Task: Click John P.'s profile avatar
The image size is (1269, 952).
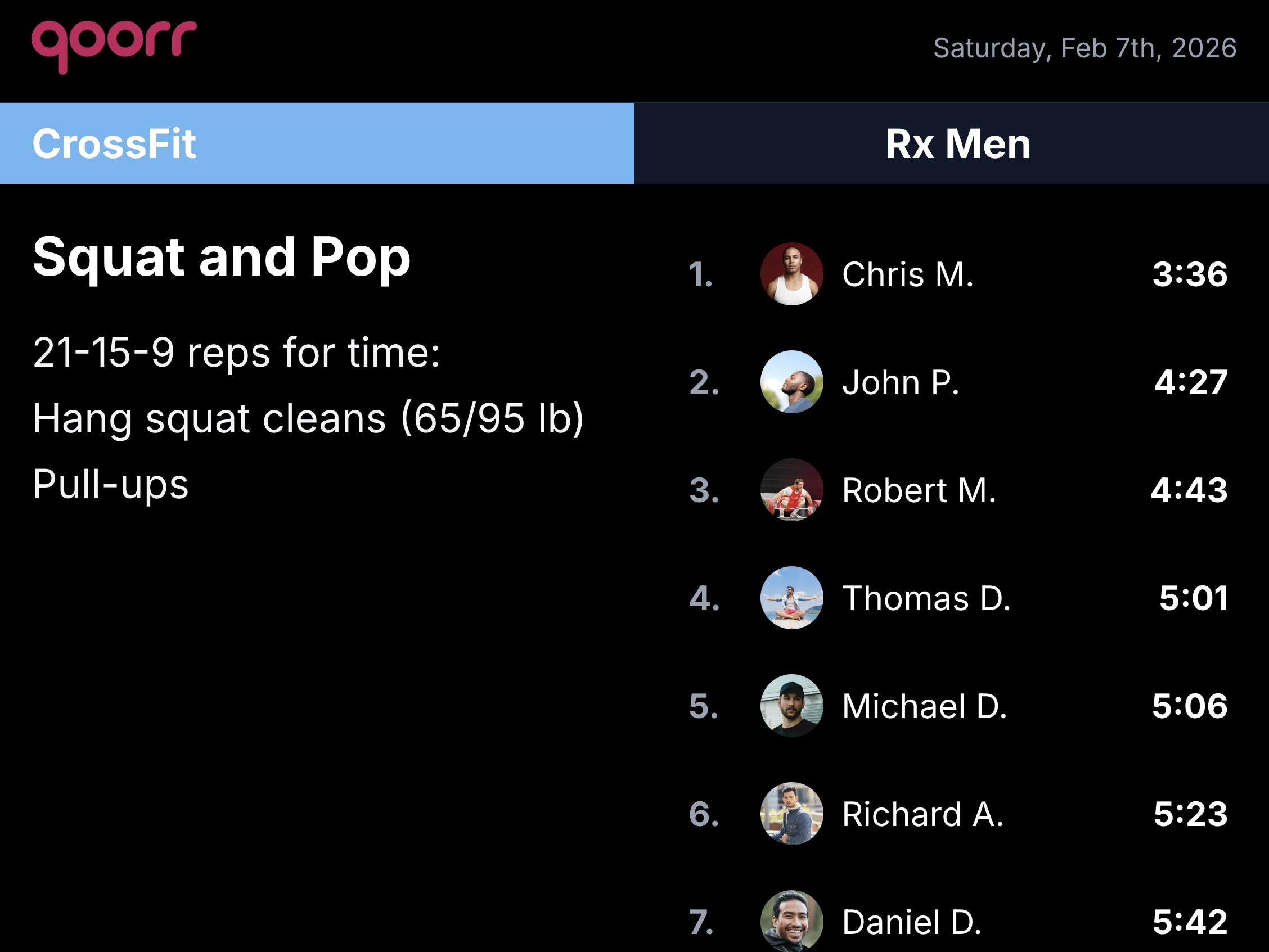Action: 791,383
